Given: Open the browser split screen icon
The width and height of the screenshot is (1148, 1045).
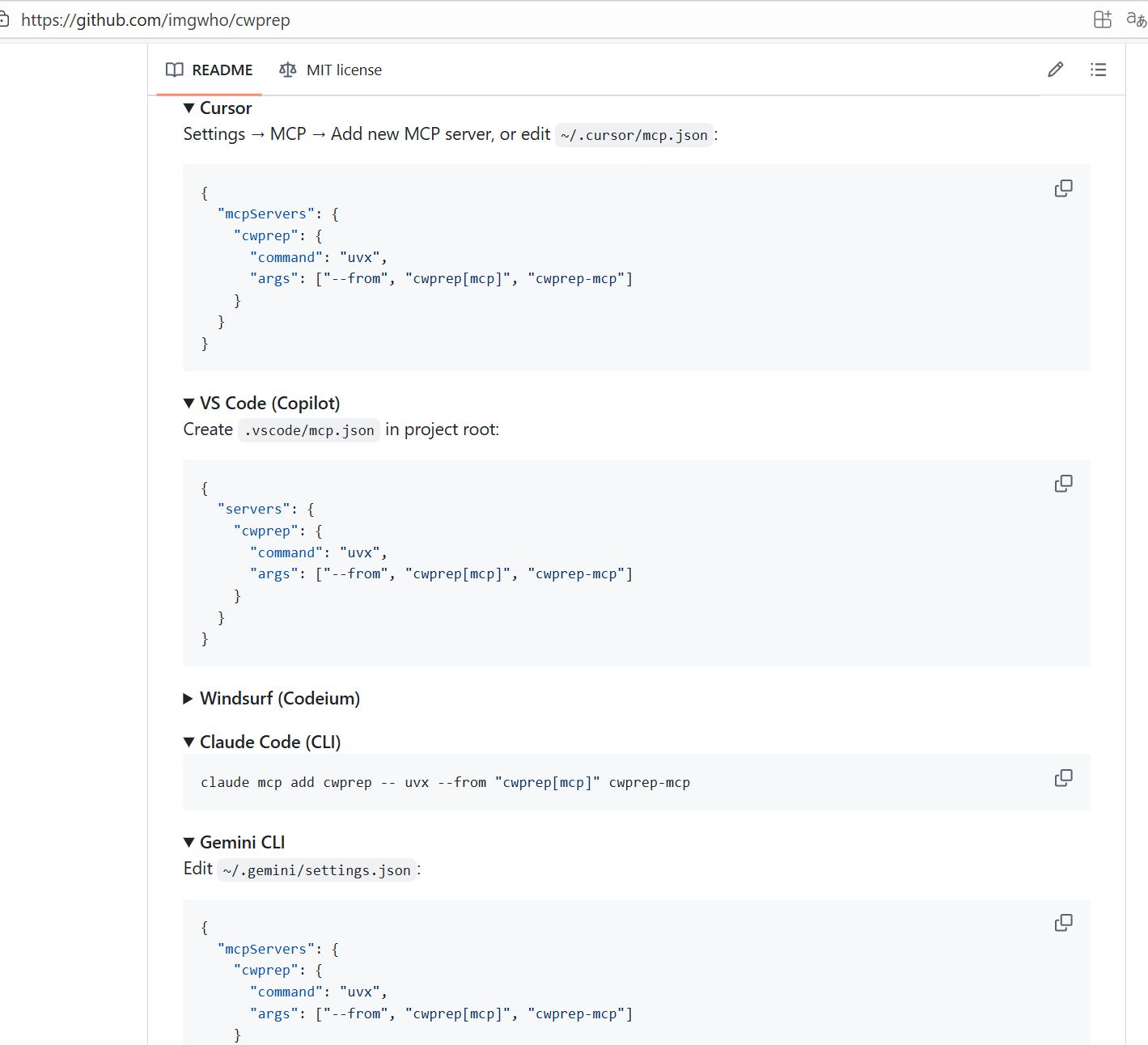Looking at the screenshot, I should pos(1103,19).
